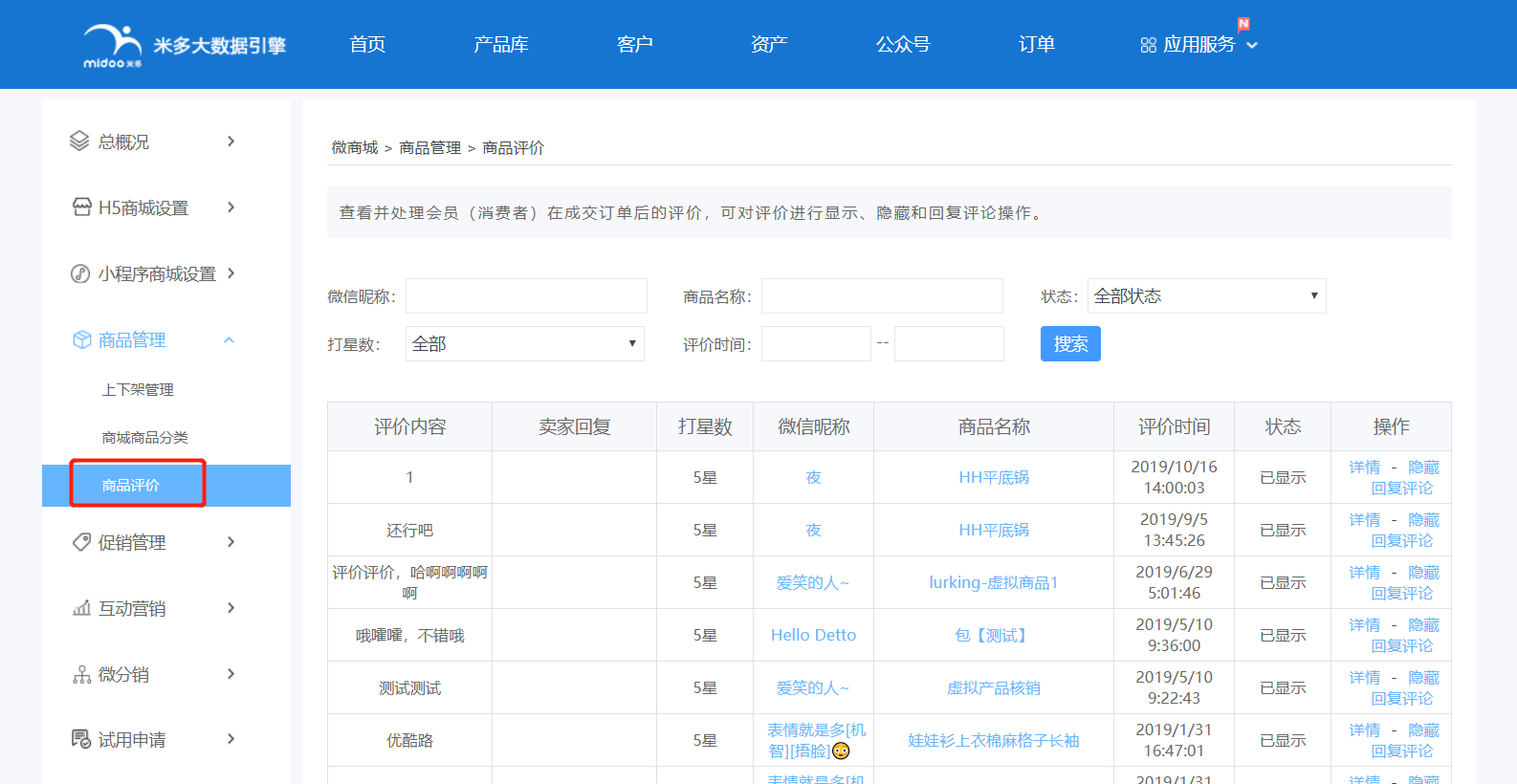Collapse the 商品管理 section
The height and width of the screenshot is (784, 1517).
click(x=229, y=340)
